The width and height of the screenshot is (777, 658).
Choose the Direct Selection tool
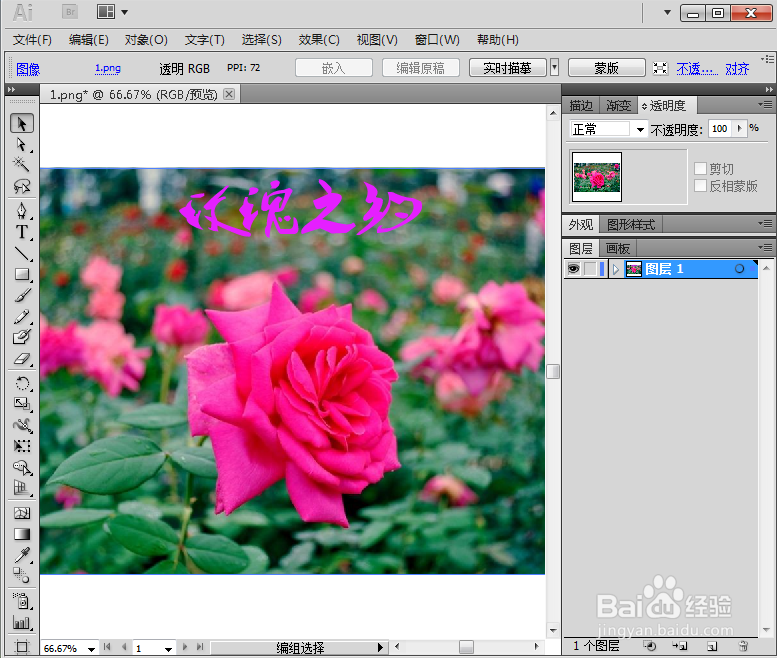22,144
